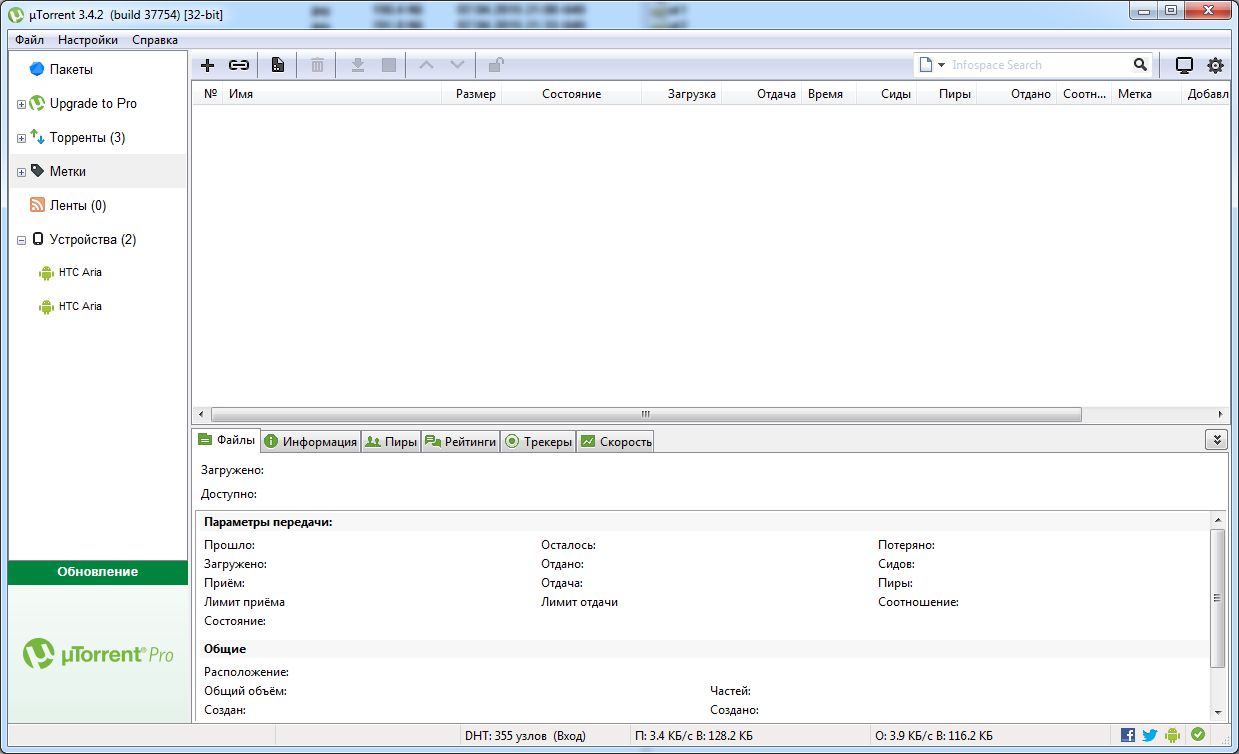1239x754 pixels.
Task: Switch to Информация tab
Action: pos(310,441)
